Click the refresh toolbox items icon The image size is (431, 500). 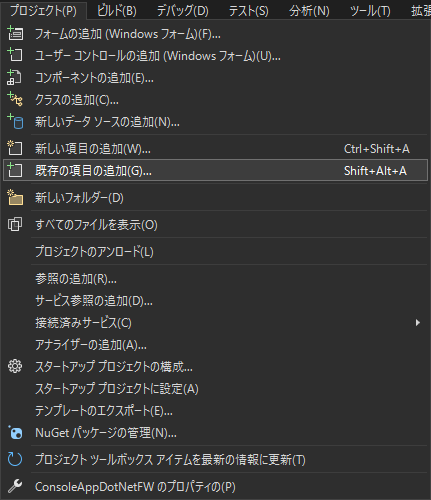(15, 460)
